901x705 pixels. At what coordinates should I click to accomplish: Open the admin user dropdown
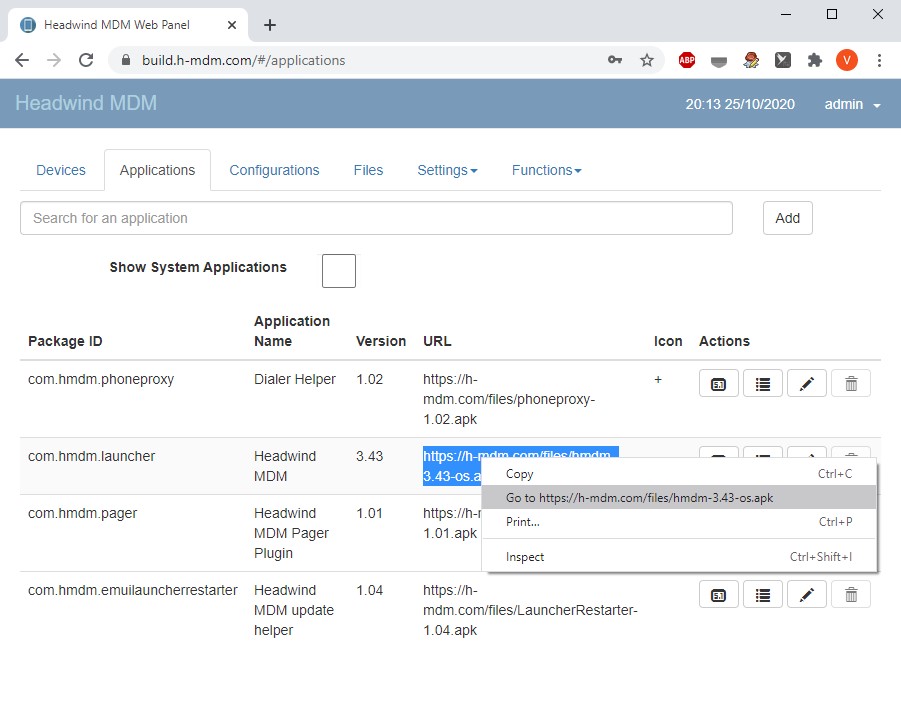tap(852, 104)
